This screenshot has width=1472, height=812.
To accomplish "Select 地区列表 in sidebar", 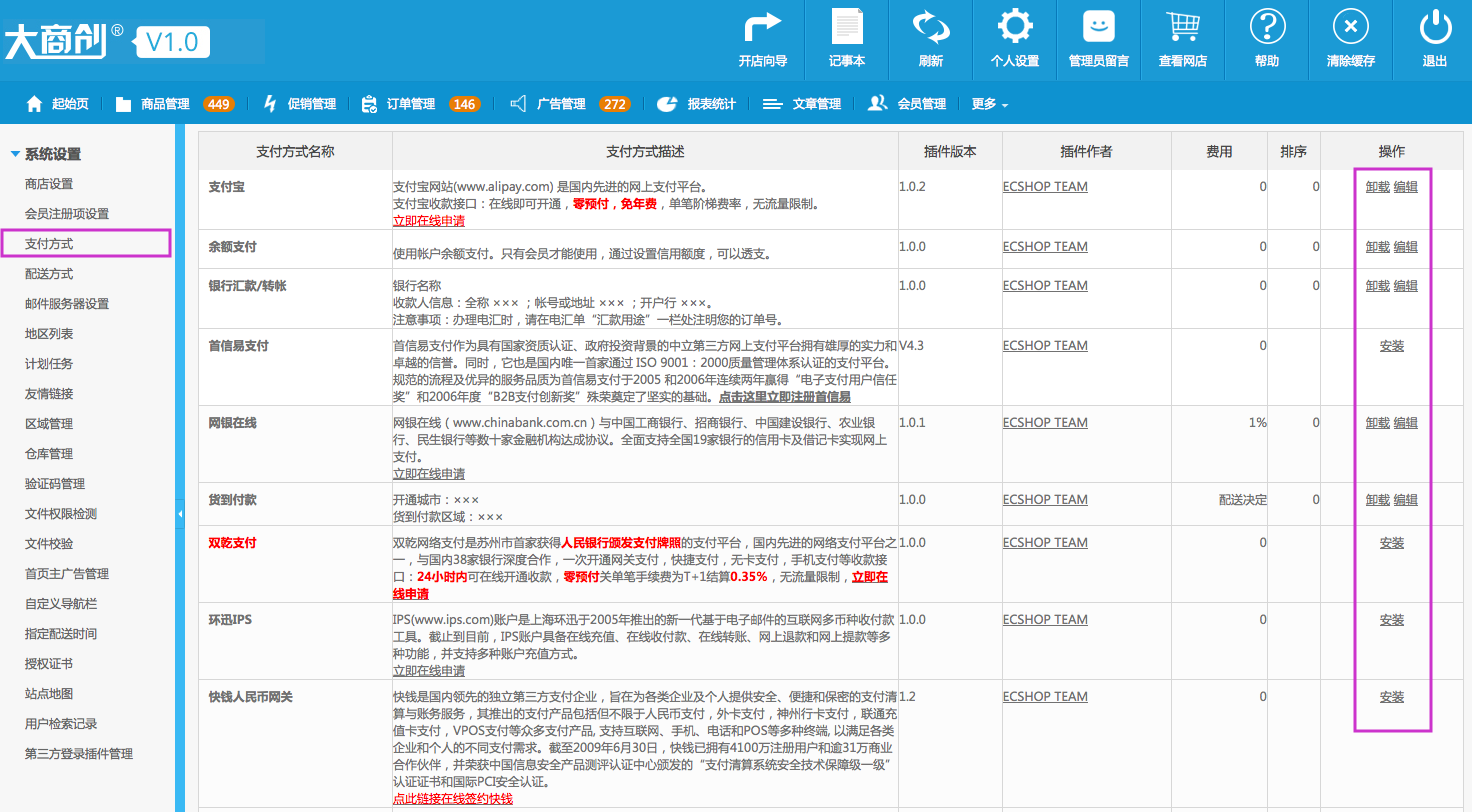I will pos(49,334).
